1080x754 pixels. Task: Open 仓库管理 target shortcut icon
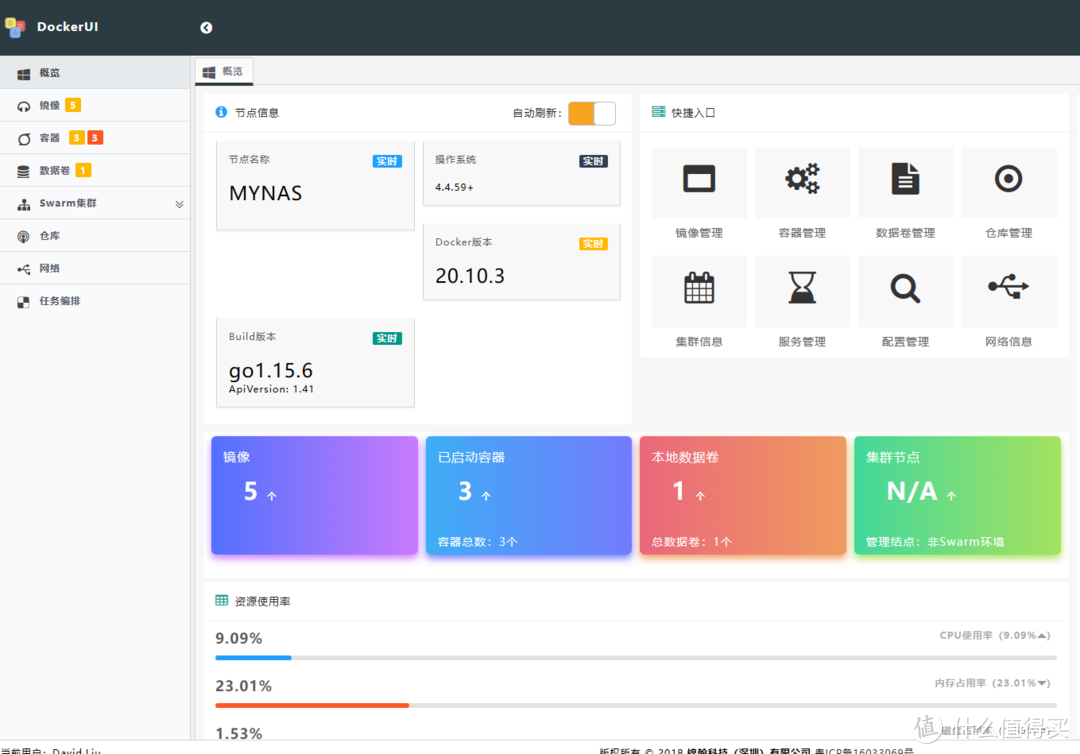(1008, 179)
